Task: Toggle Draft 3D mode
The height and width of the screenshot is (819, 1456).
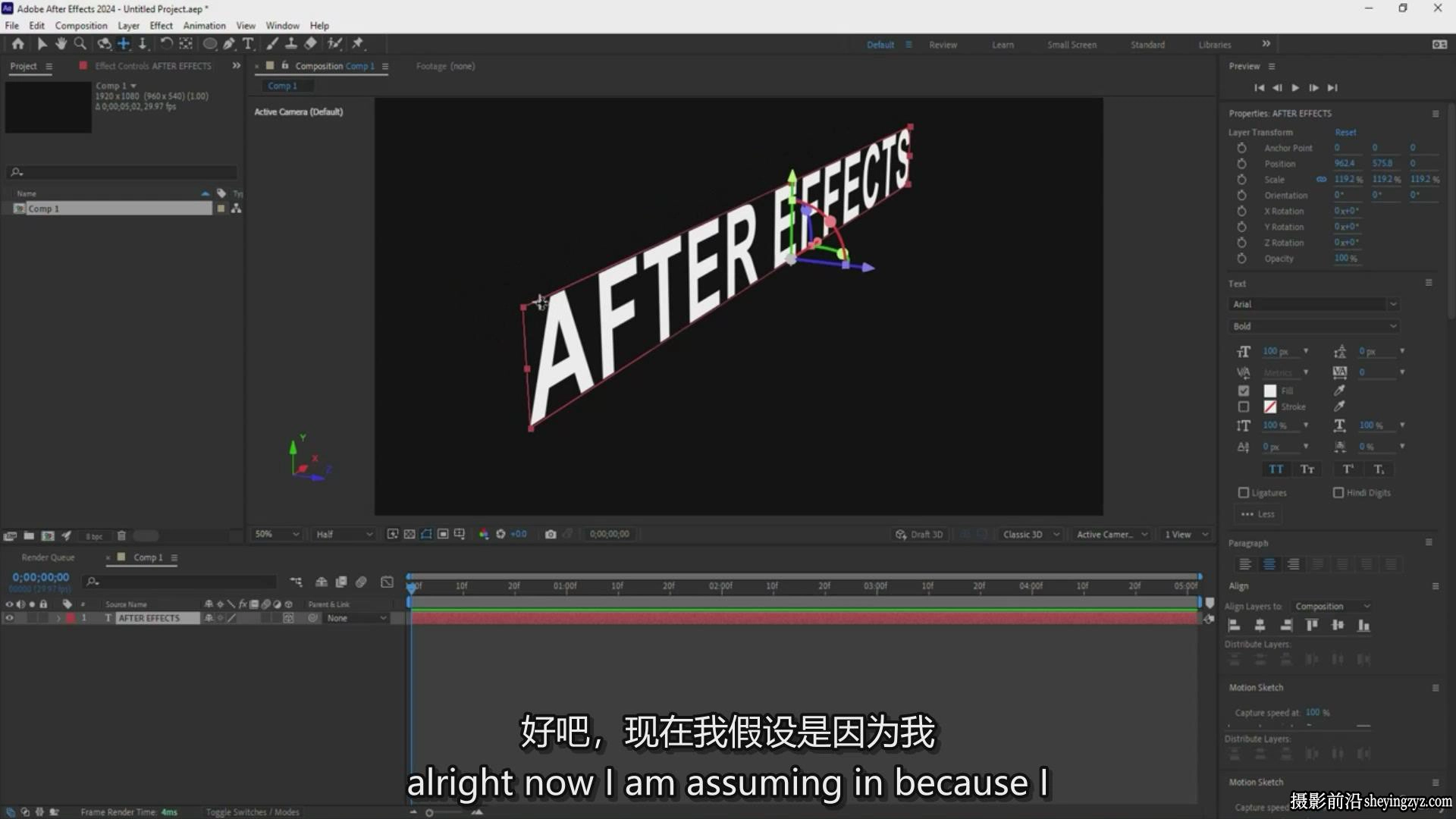Action: tap(919, 535)
